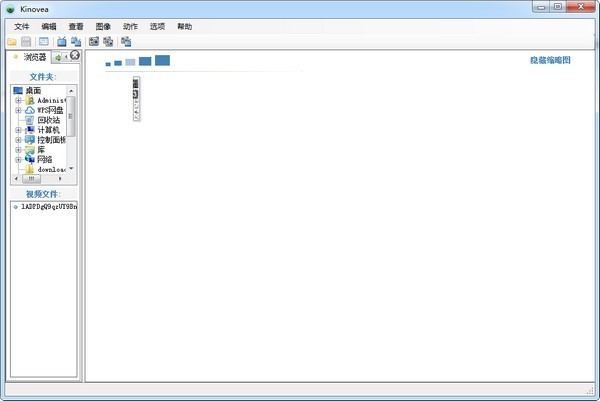Viewport: 600px width, 401px height.
Task: Select the video thumbnail in main area
Action: click(136, 99)
